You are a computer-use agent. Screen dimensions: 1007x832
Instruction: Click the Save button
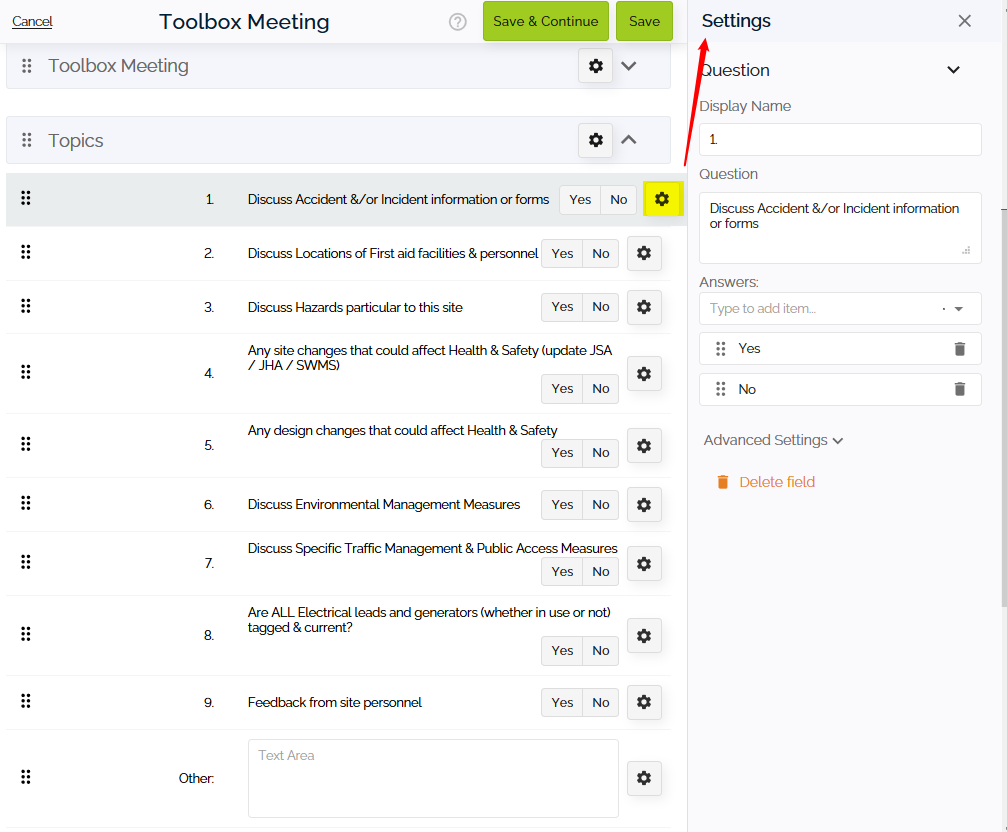tap(644, 21)
